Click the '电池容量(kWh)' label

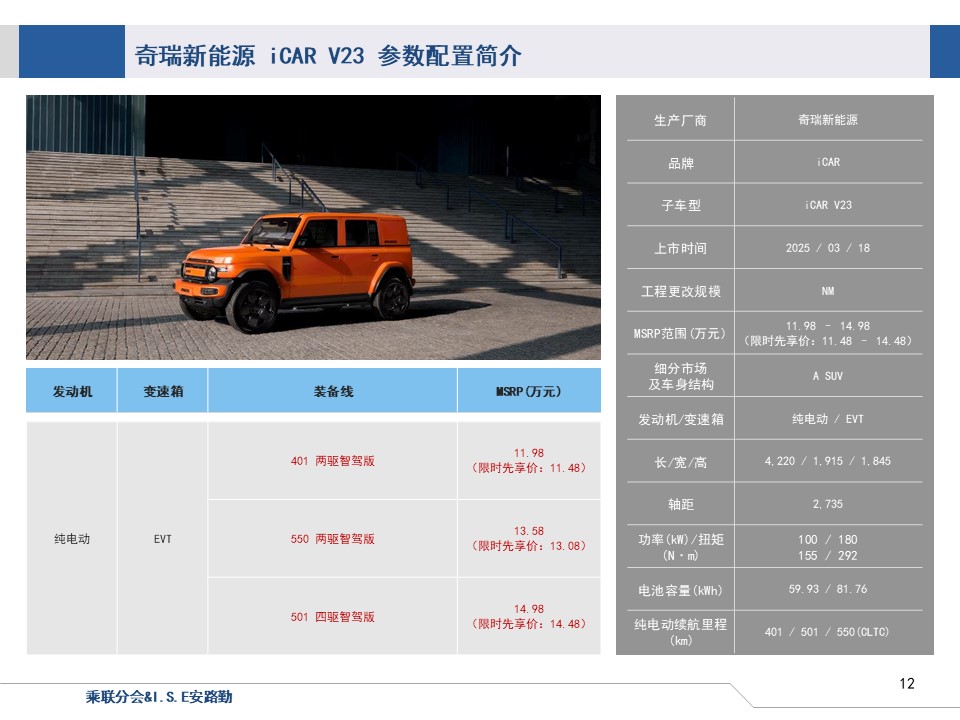pos(680,590)
